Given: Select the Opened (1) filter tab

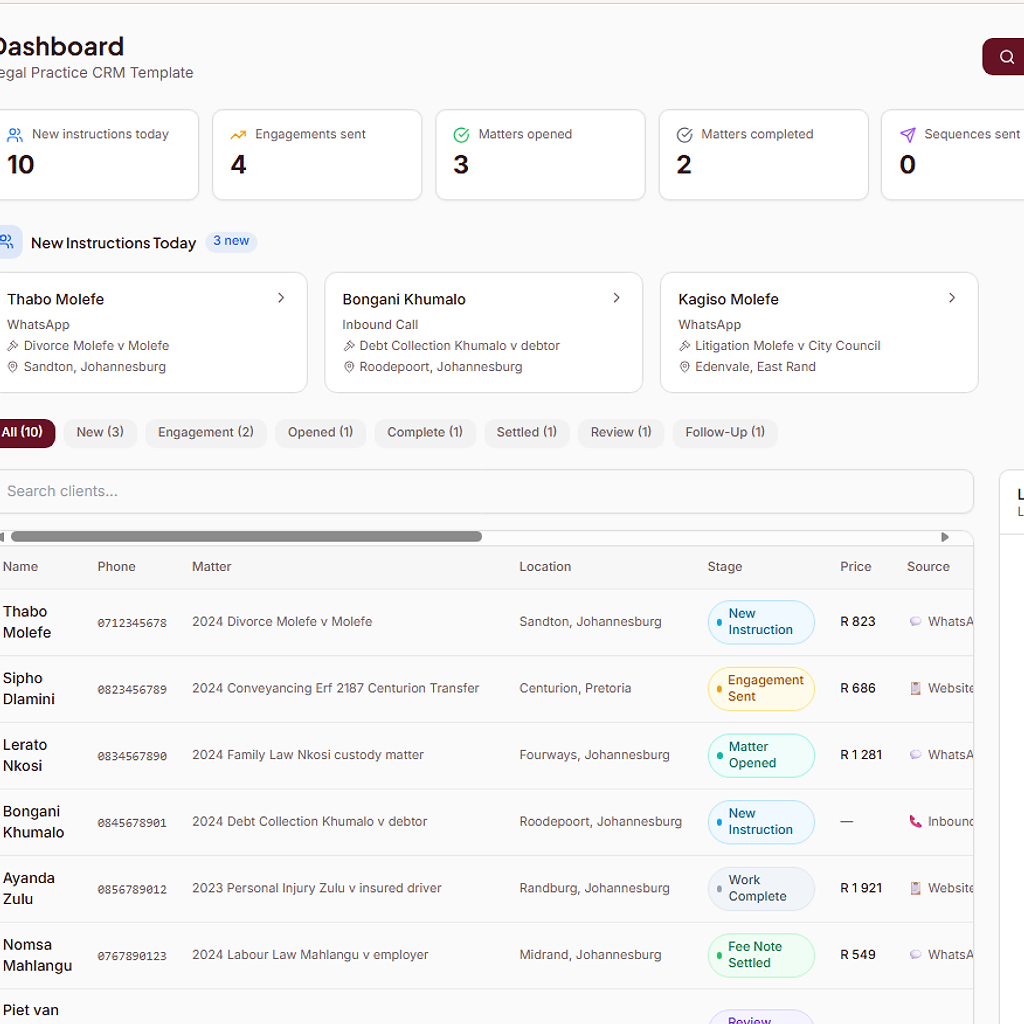Looking at the screenshot, I should [x=321, y=433].
